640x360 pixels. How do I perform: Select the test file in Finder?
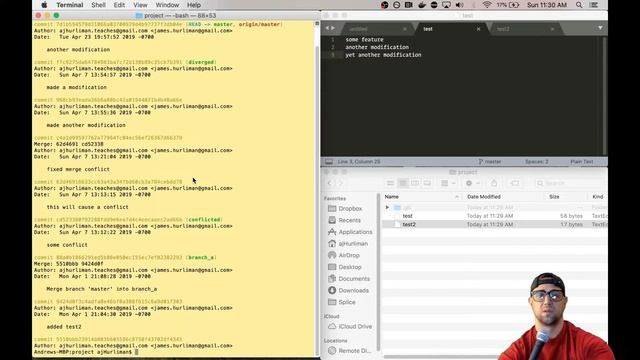coord(495,216)
